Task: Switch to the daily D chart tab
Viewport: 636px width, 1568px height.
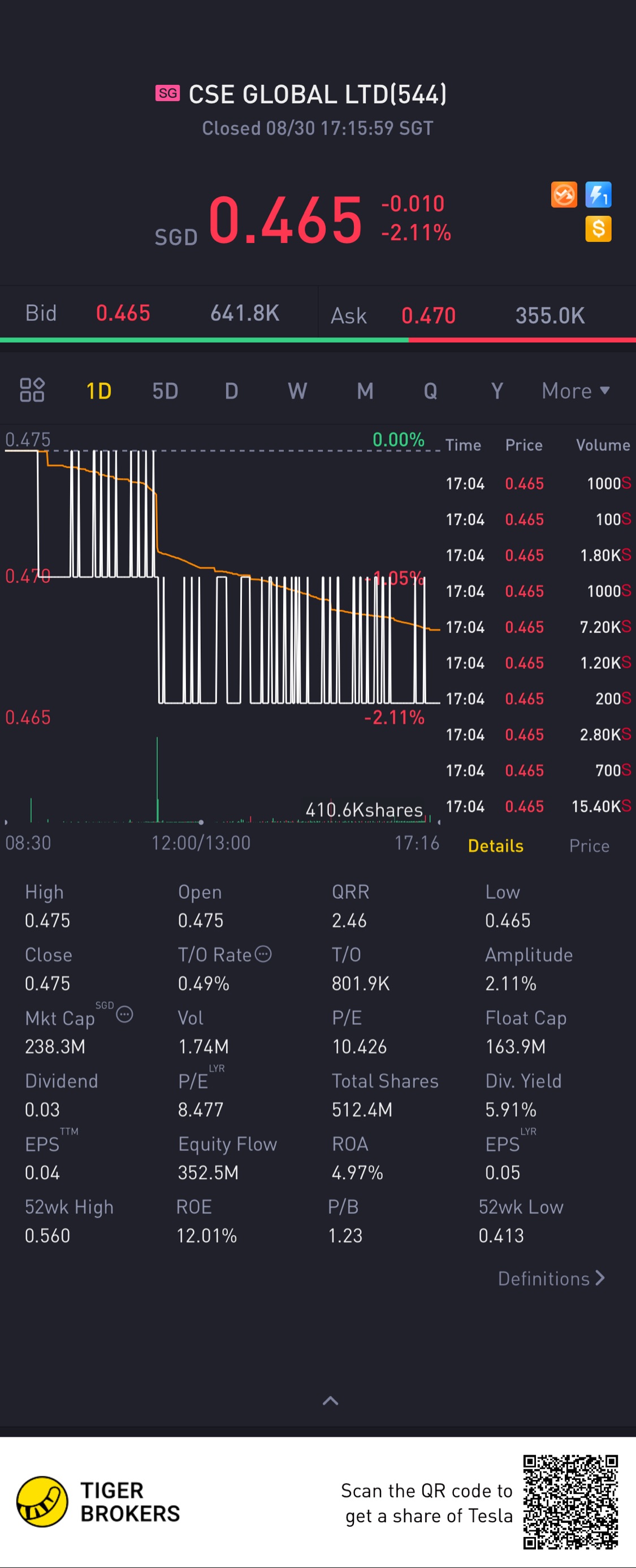Action: click(231, 391)
